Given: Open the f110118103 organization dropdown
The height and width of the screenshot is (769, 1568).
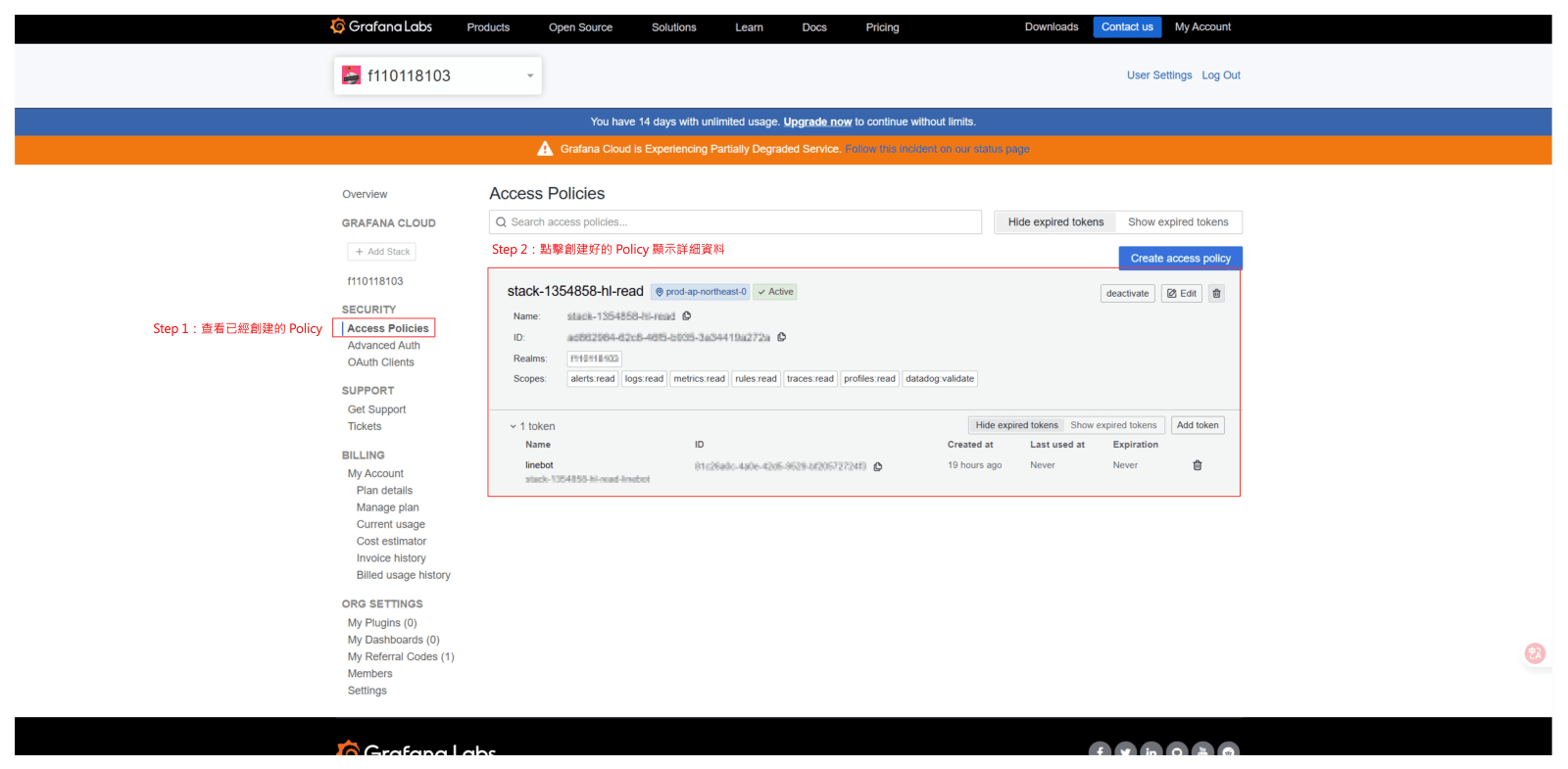Looking at the screenshot, I should (438, 75).
